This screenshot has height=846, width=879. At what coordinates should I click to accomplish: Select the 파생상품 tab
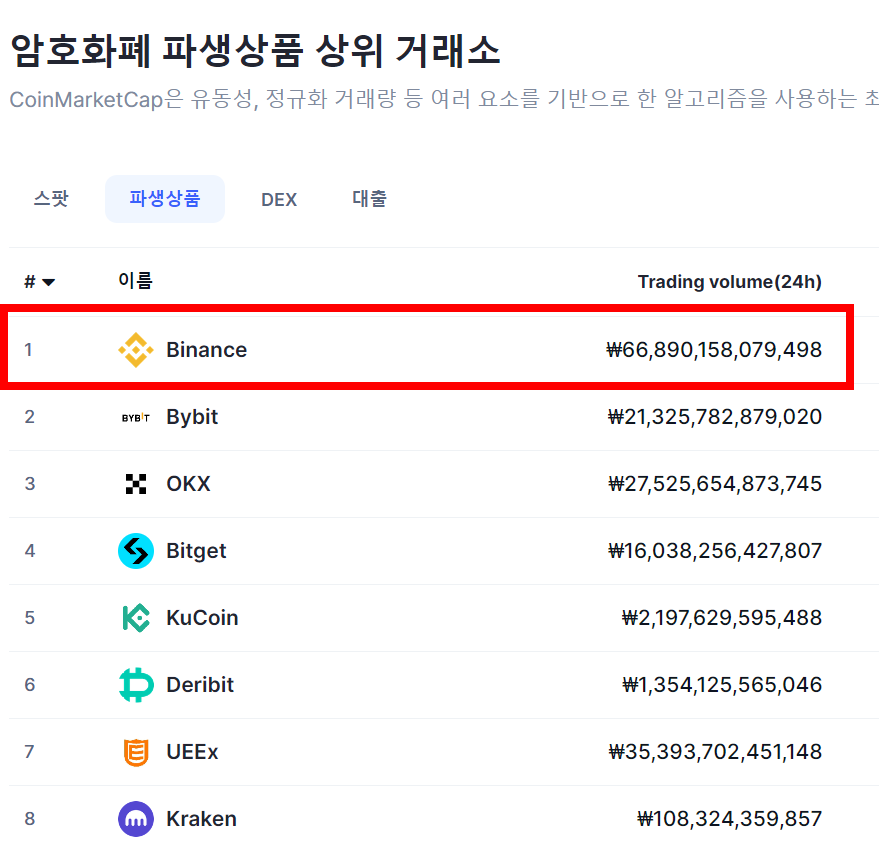pyautogui.click(x=165, y=198)
